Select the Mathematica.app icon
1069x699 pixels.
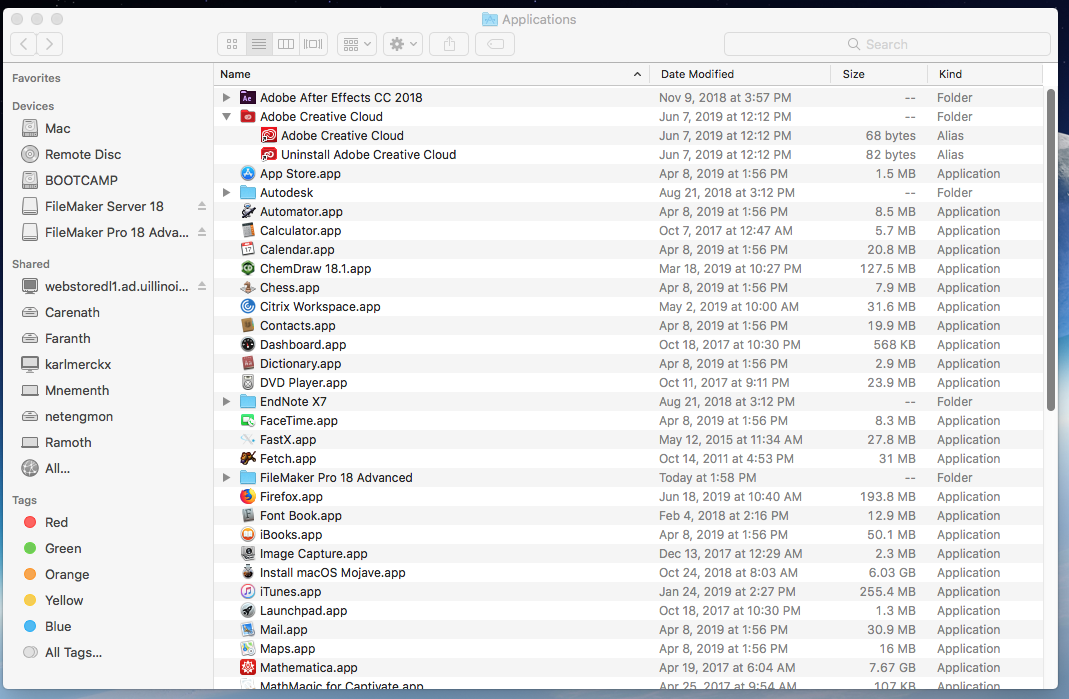pos(247,668)
